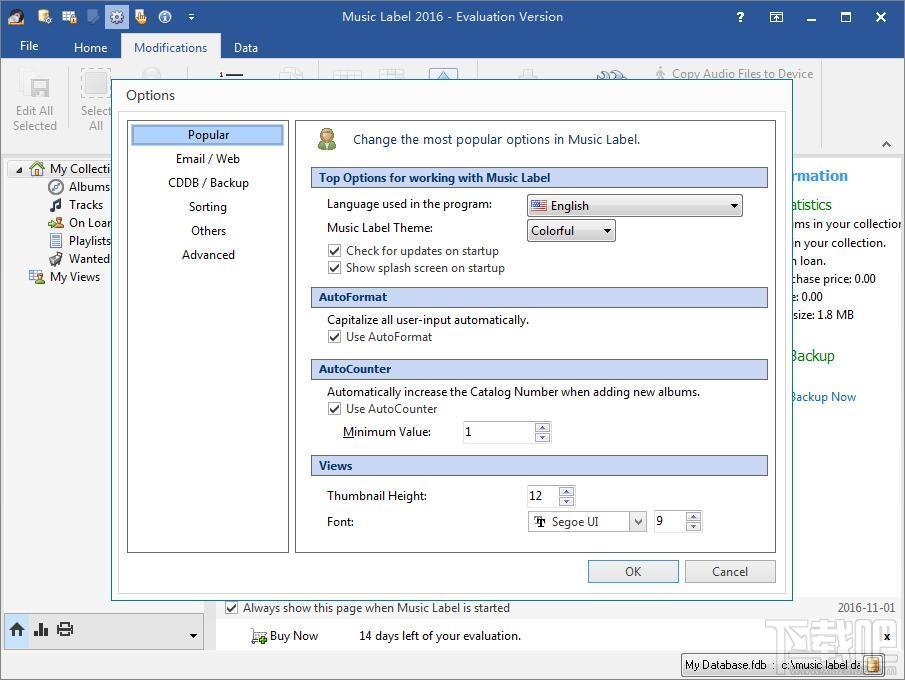905x680 pixels.
Task: Switch to the Data ribbon tab
Action: [x=246, y=47]
